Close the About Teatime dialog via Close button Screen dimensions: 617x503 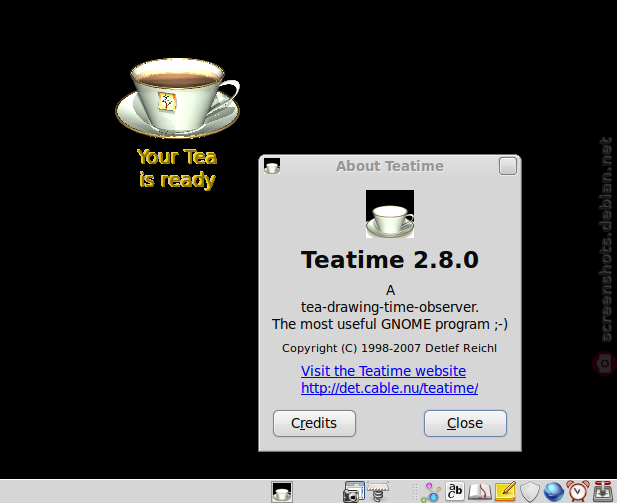pos(465,423)
